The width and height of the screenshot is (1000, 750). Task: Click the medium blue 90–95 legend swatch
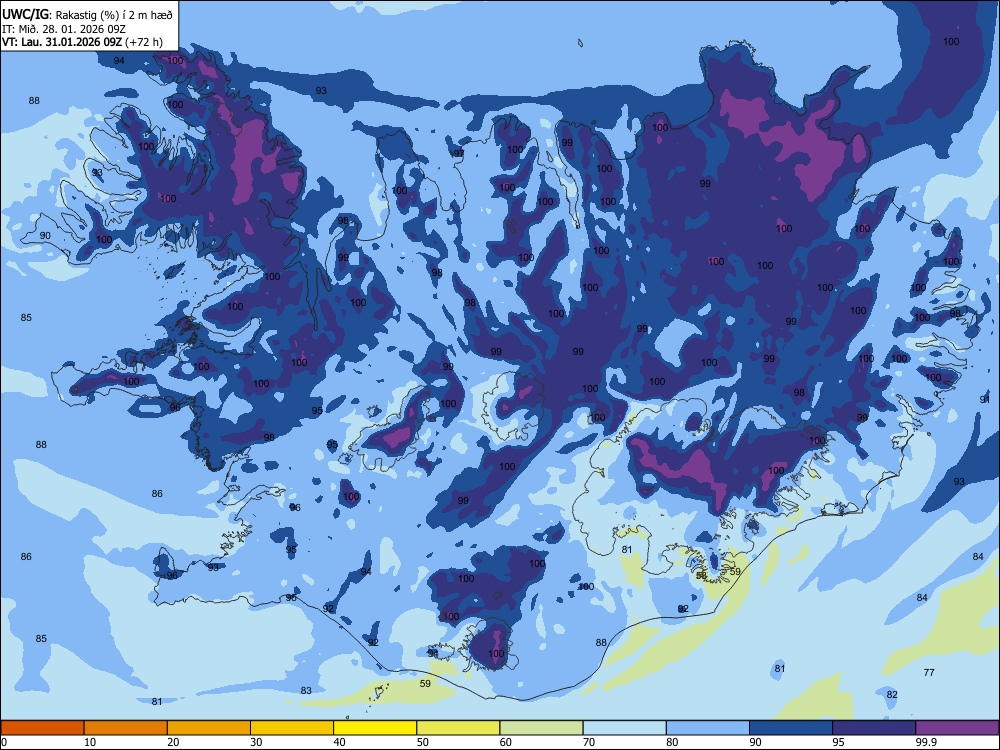[x=791, y=728]
